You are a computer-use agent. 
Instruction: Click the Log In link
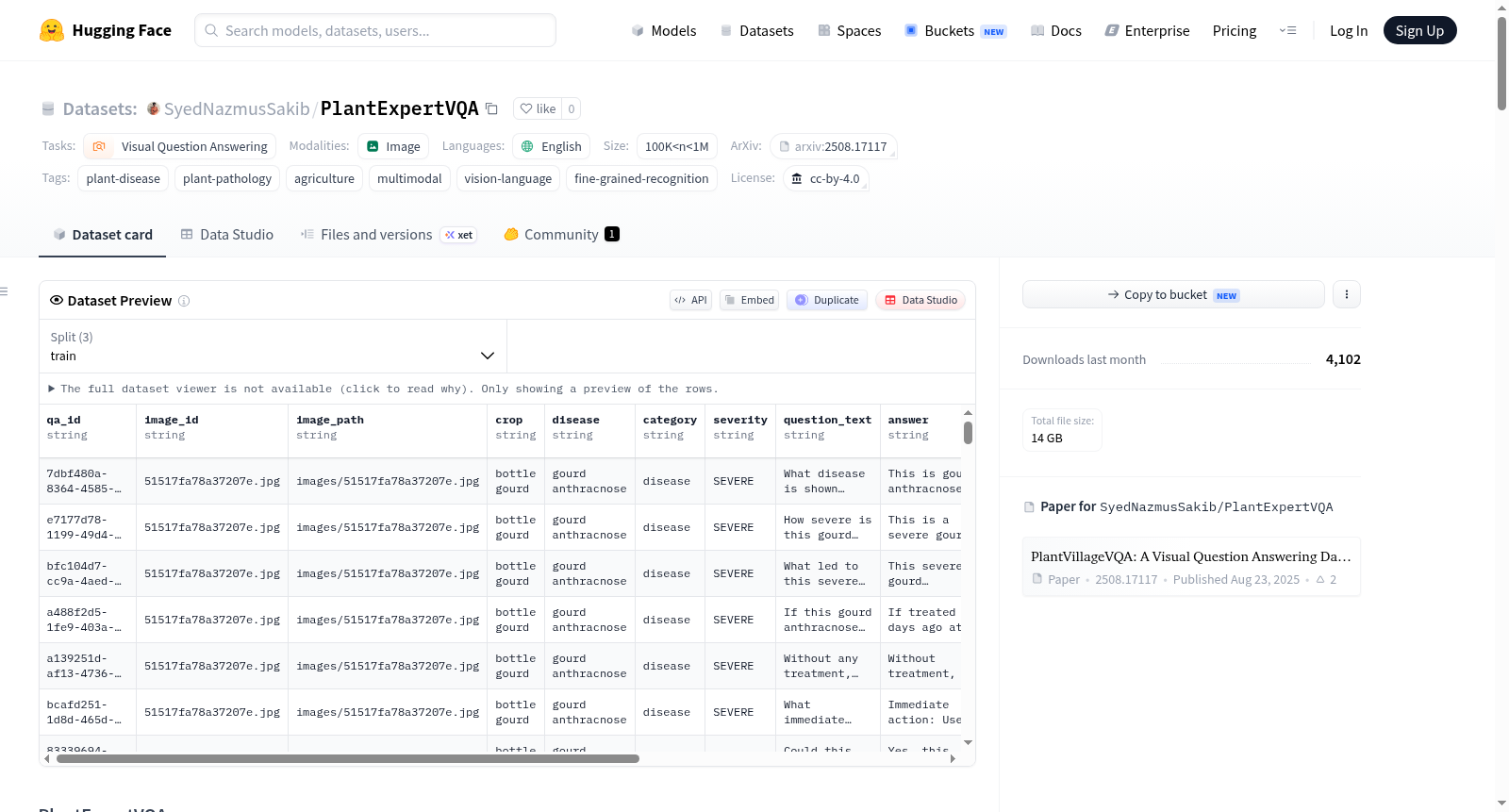(1349, 30)
